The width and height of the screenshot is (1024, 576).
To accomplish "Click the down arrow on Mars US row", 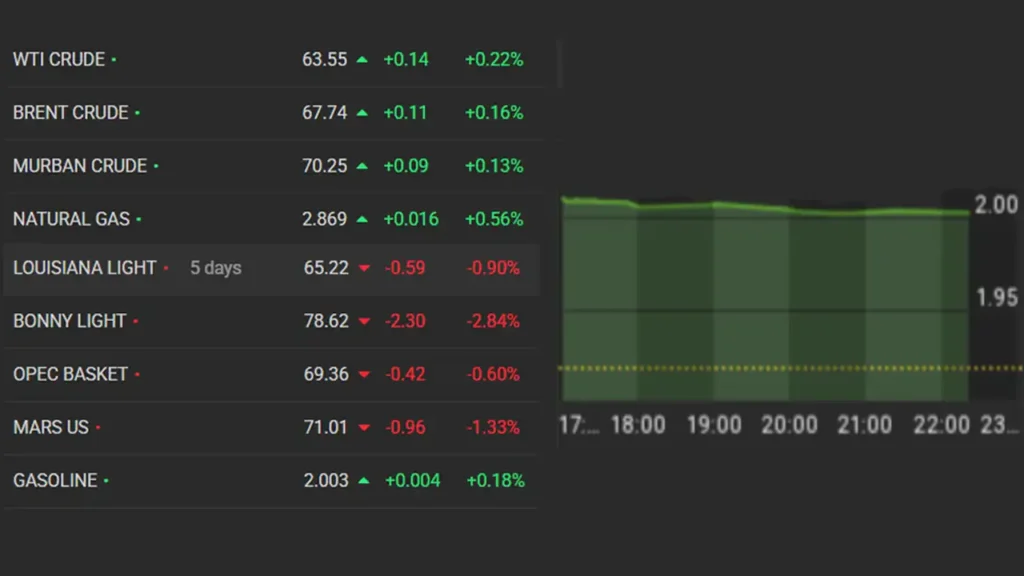I will (364, 428).
